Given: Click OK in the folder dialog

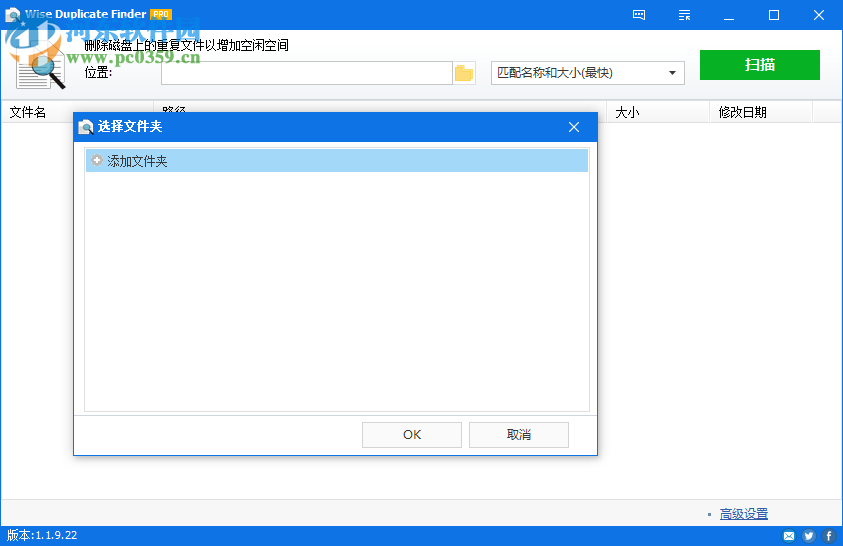Looking at the screenshot, I should (412, 435).
